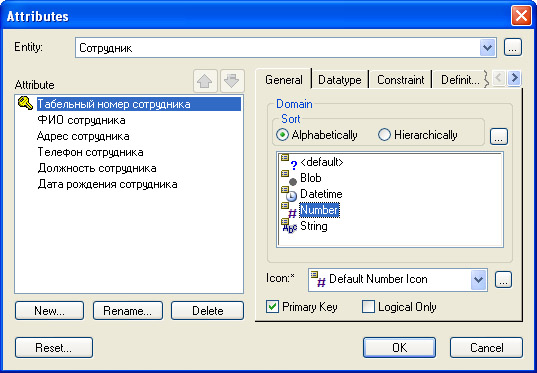Move attribute up with the up arrow
The height and width of the screenshot is (373, 537).
tap(205, 81)
